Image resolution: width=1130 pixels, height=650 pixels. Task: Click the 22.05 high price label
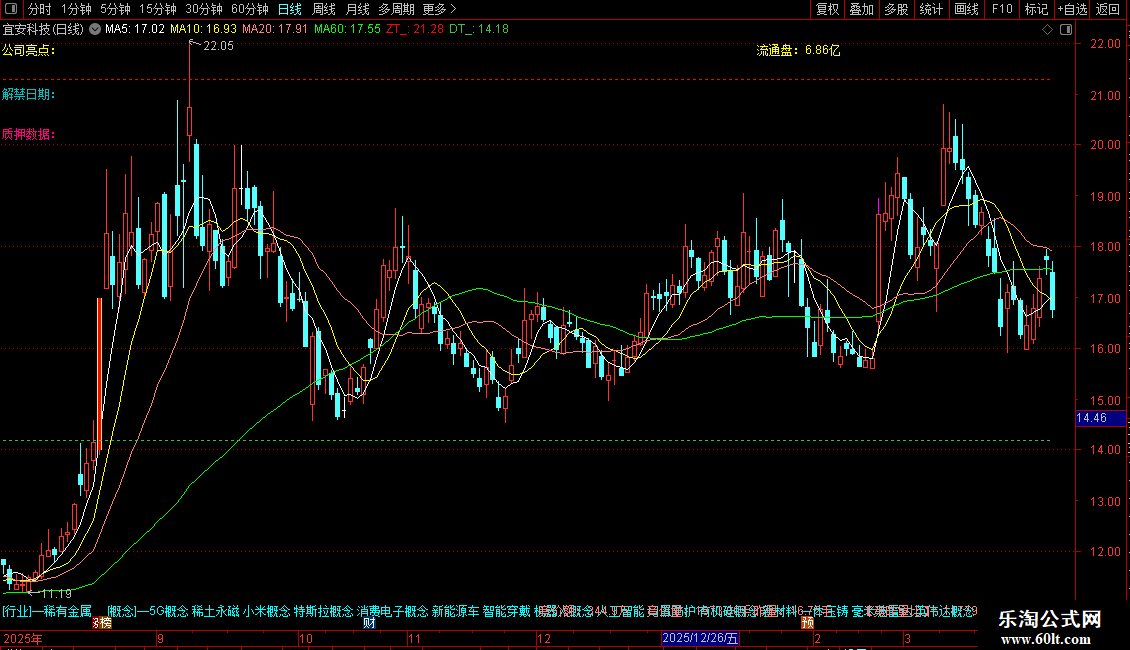pyautogui.click(x=218, y=45)
